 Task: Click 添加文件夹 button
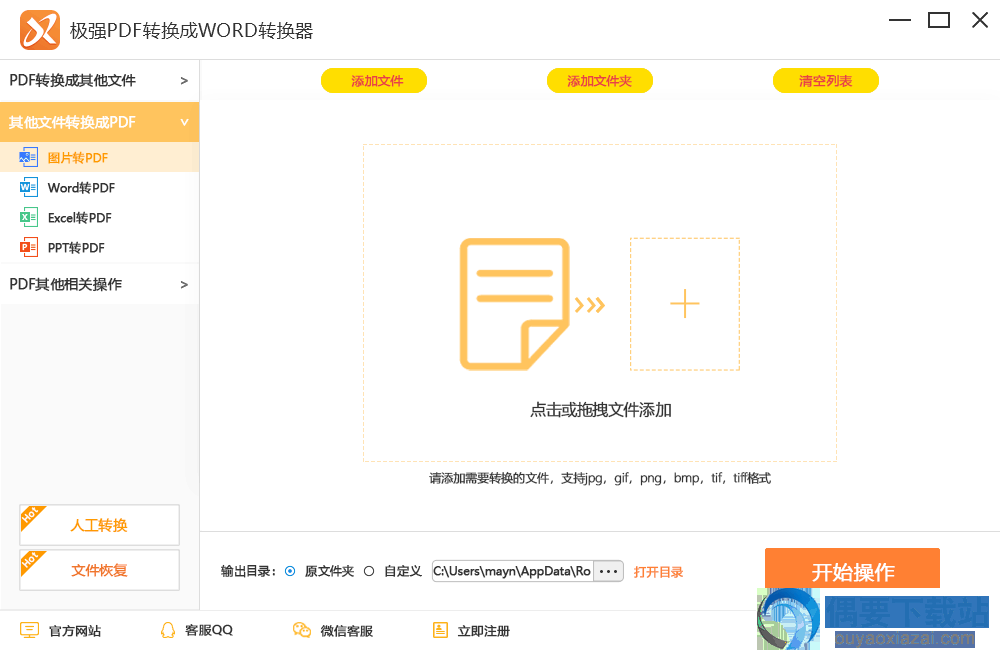tap(599, 80)
